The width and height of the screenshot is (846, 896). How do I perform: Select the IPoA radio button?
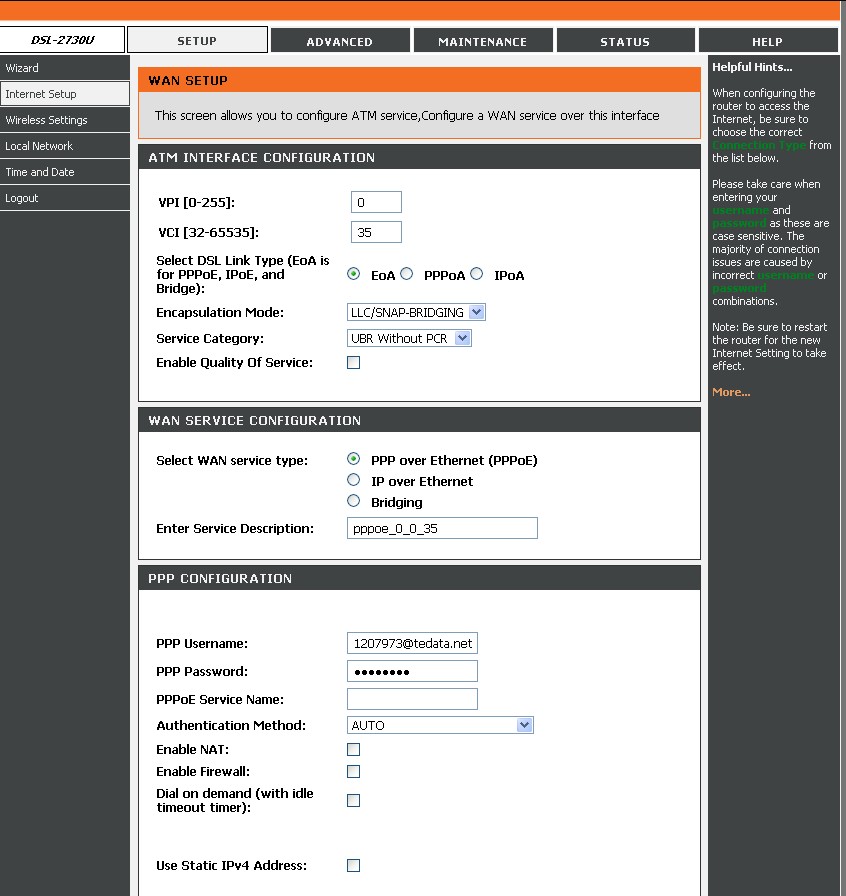[477, 274]
